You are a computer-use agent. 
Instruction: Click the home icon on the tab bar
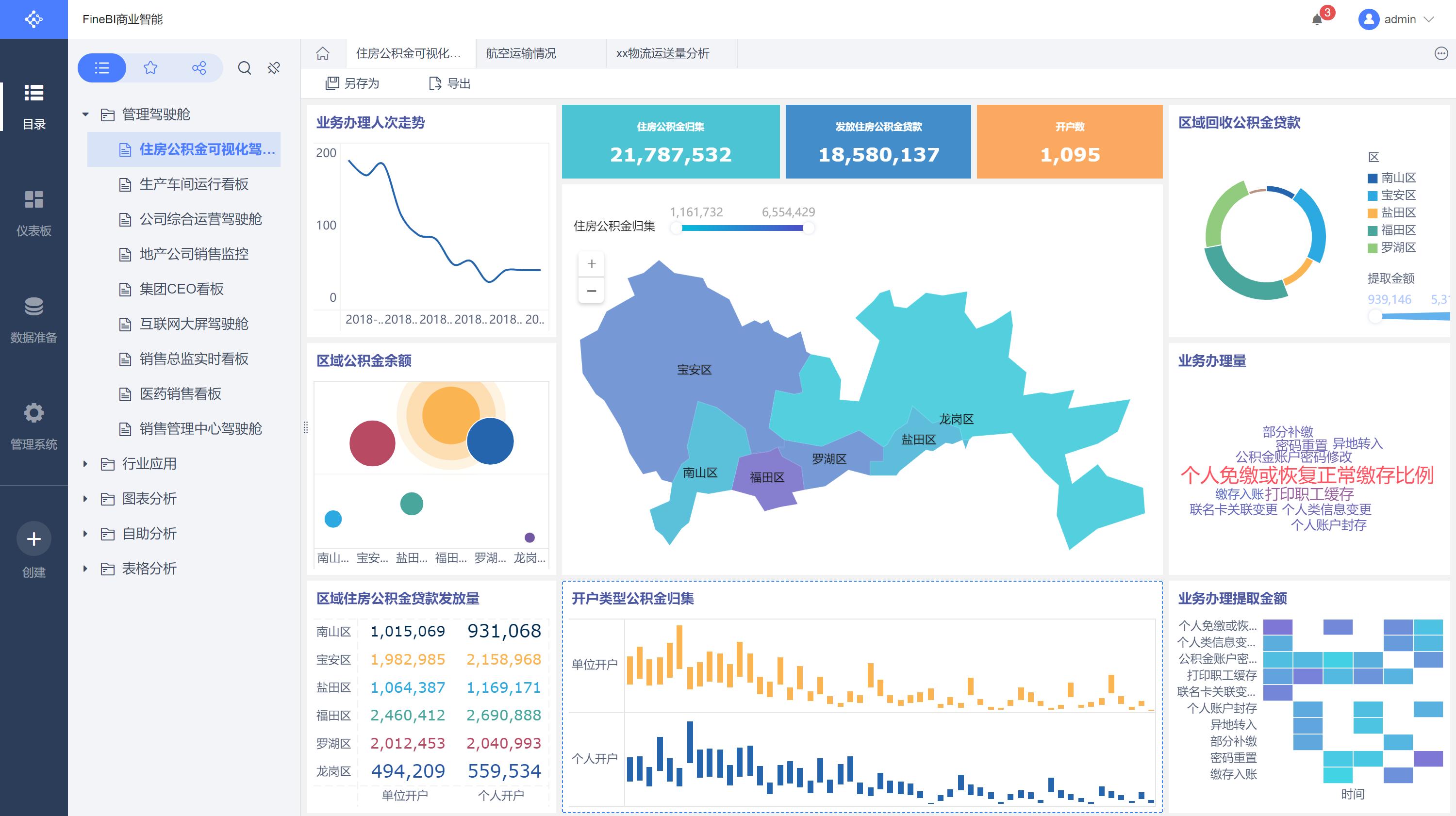322,54
